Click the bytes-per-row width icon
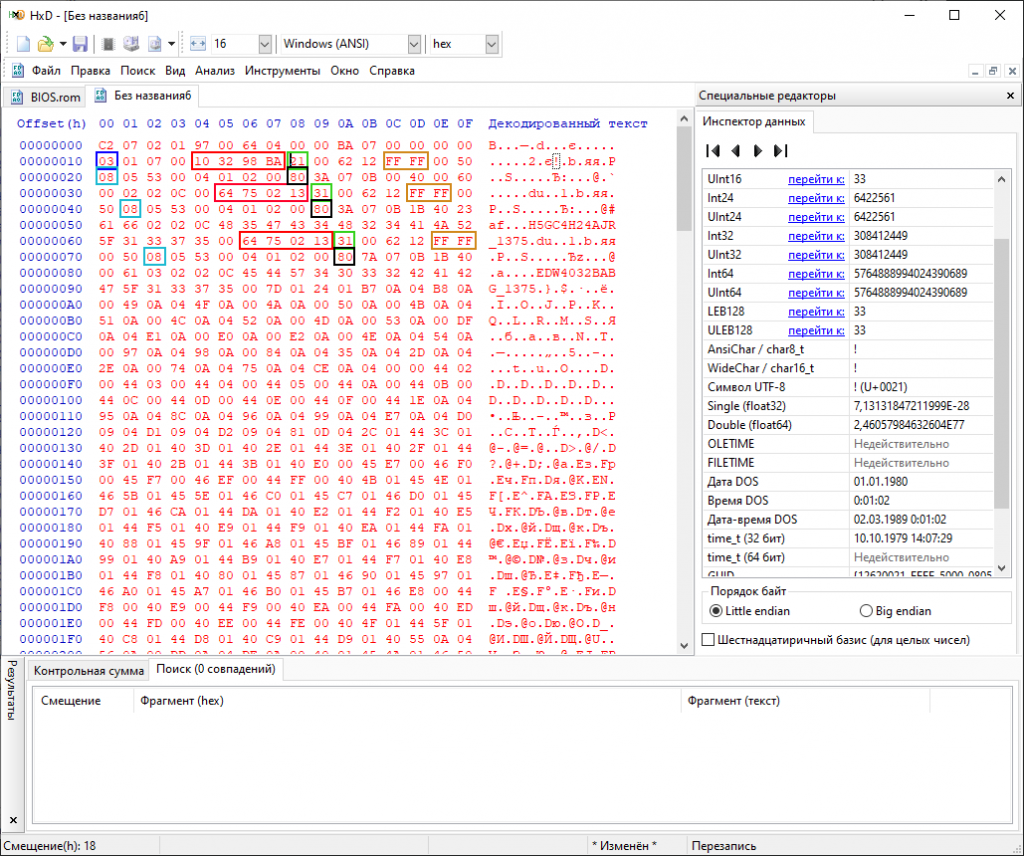Image resolution: width=1024 pixels, height=856 pixels. [x=197, y=44]
